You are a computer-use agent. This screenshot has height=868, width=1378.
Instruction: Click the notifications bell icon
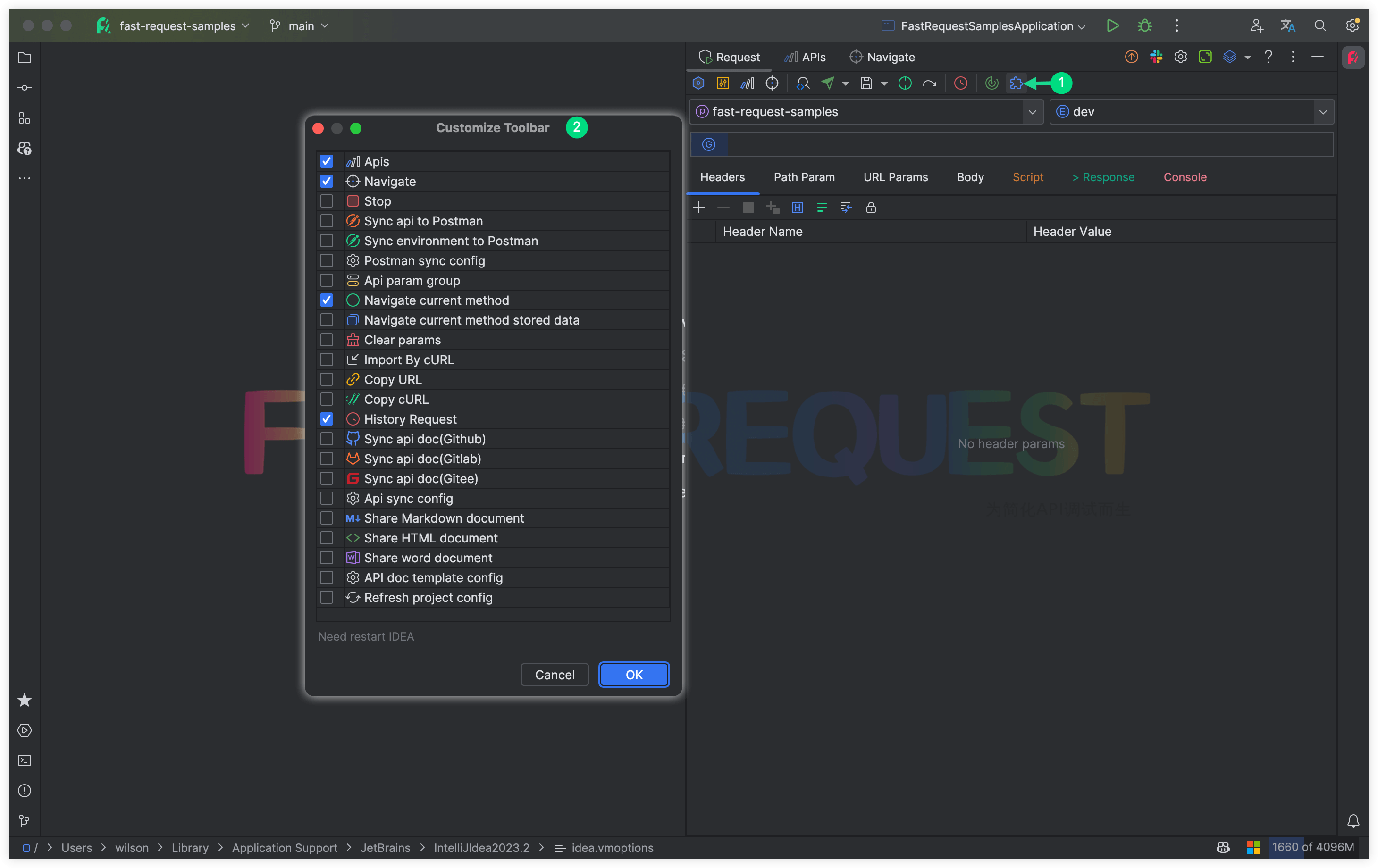[x=1353, y=820]
